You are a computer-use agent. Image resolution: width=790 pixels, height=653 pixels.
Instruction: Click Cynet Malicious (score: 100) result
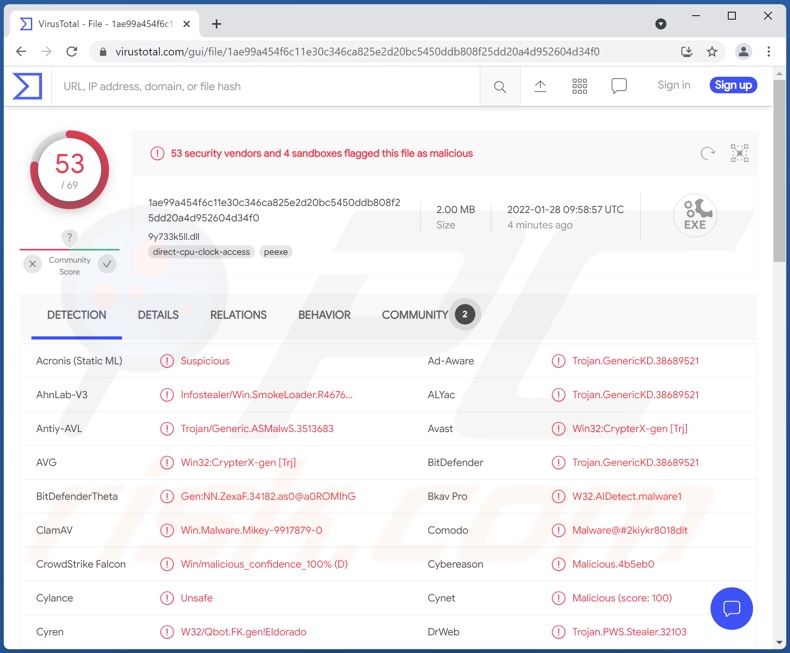(x=622, y=598)
